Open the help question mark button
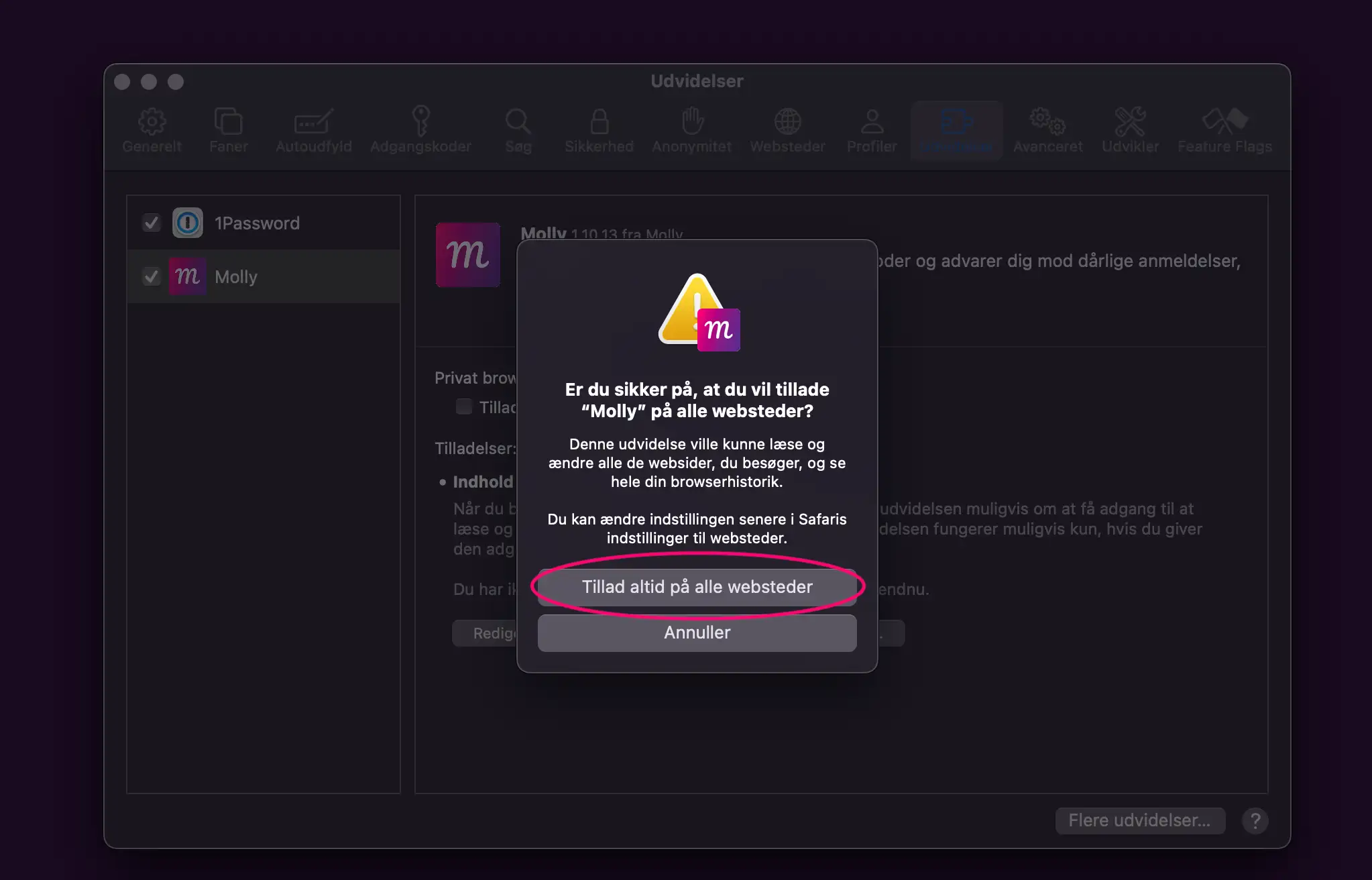 pyautogui.click(x=1255, y=820)
